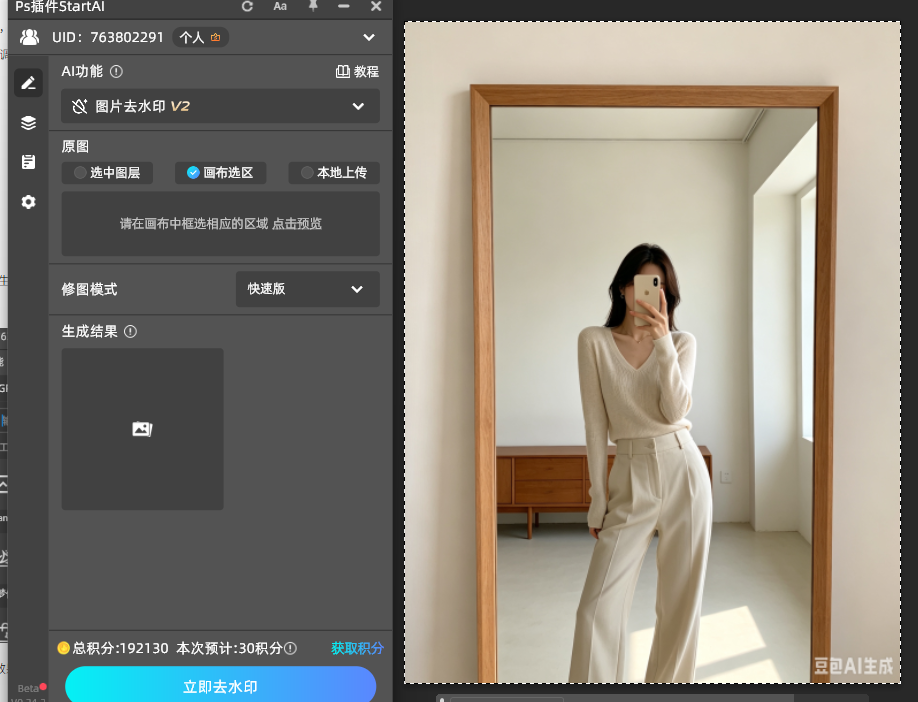The width and height of the screenshot is (918, 702).
Task: Open the notes document sidebar icon
Action: pyautogui.click(x=28, y=162)
